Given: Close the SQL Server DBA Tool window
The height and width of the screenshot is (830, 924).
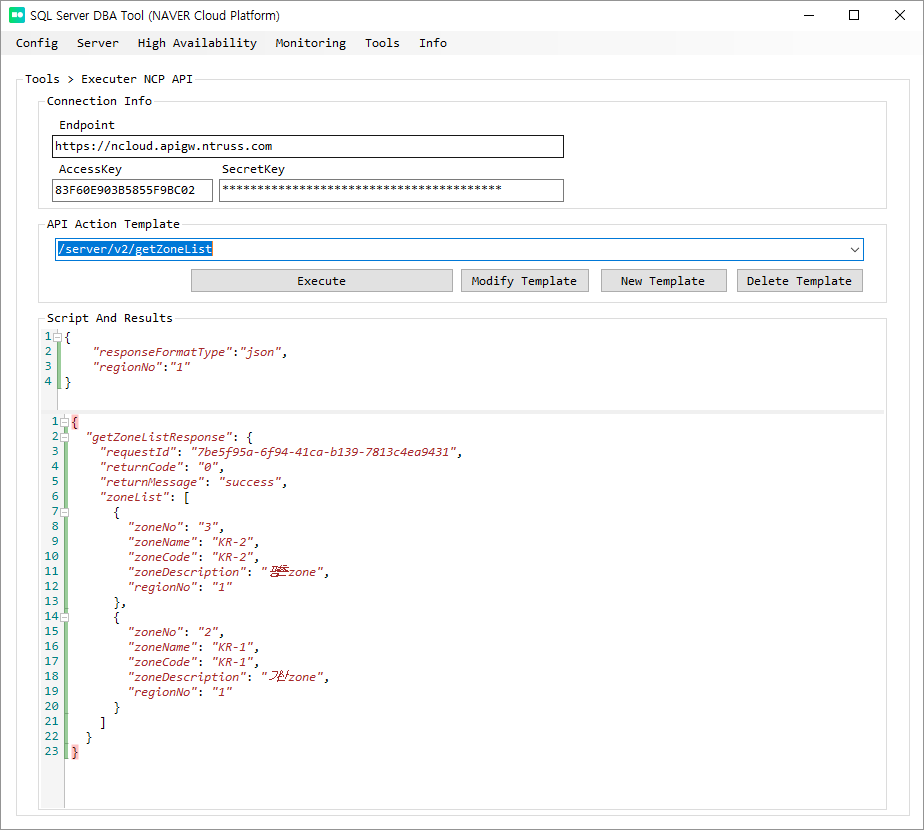Looking at the screenshot, I should (900, 15).
